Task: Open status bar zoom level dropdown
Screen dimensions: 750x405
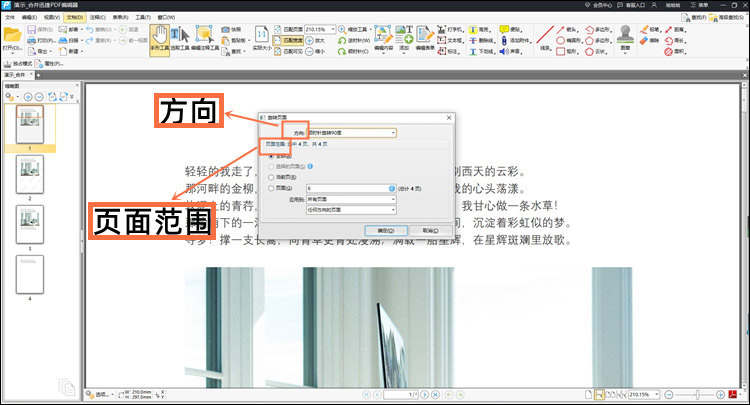Action: (657, 394)
